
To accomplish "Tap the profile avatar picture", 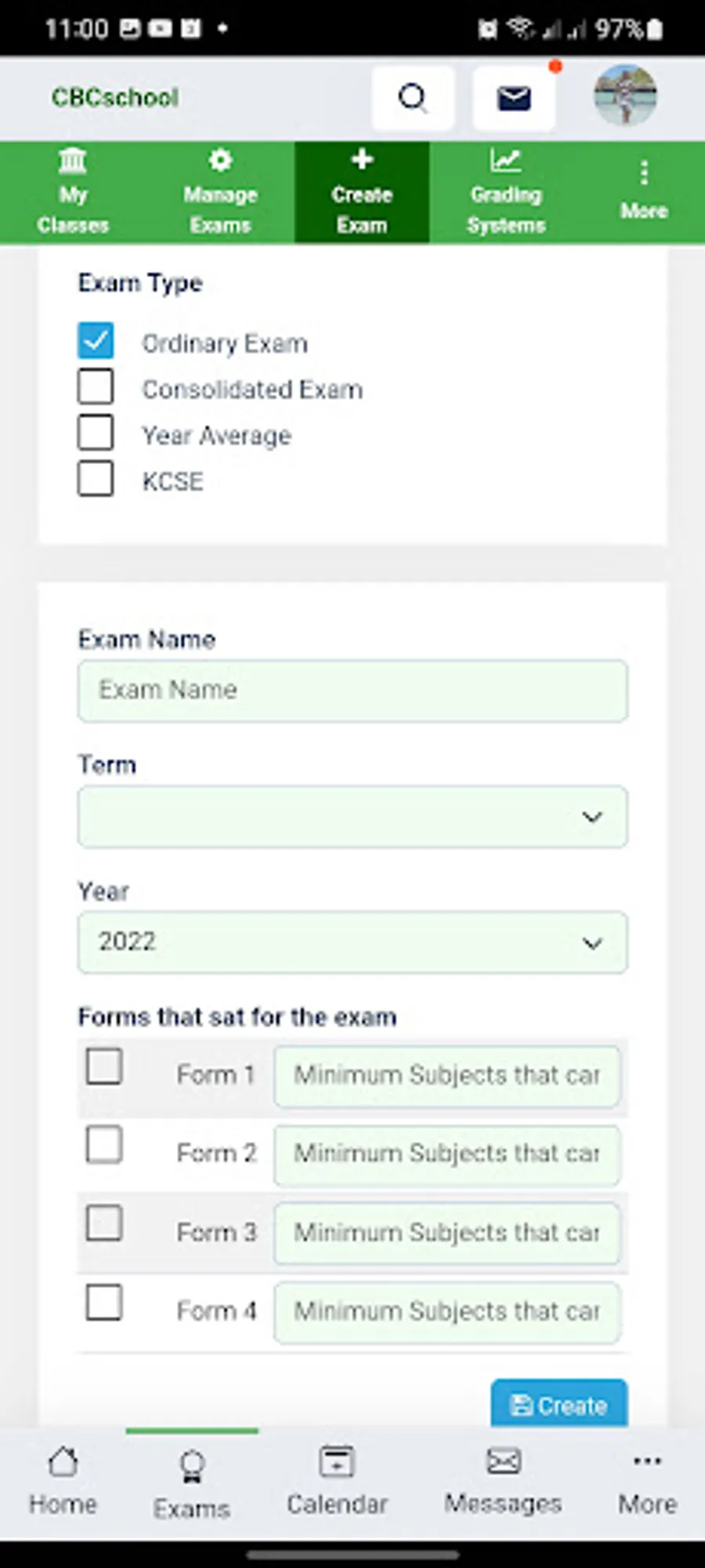I will tap(624, 96).
